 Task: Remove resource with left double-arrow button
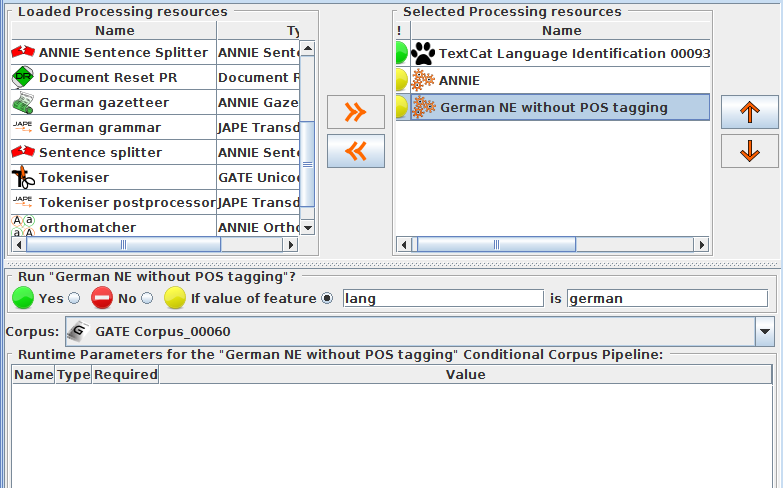355,151
